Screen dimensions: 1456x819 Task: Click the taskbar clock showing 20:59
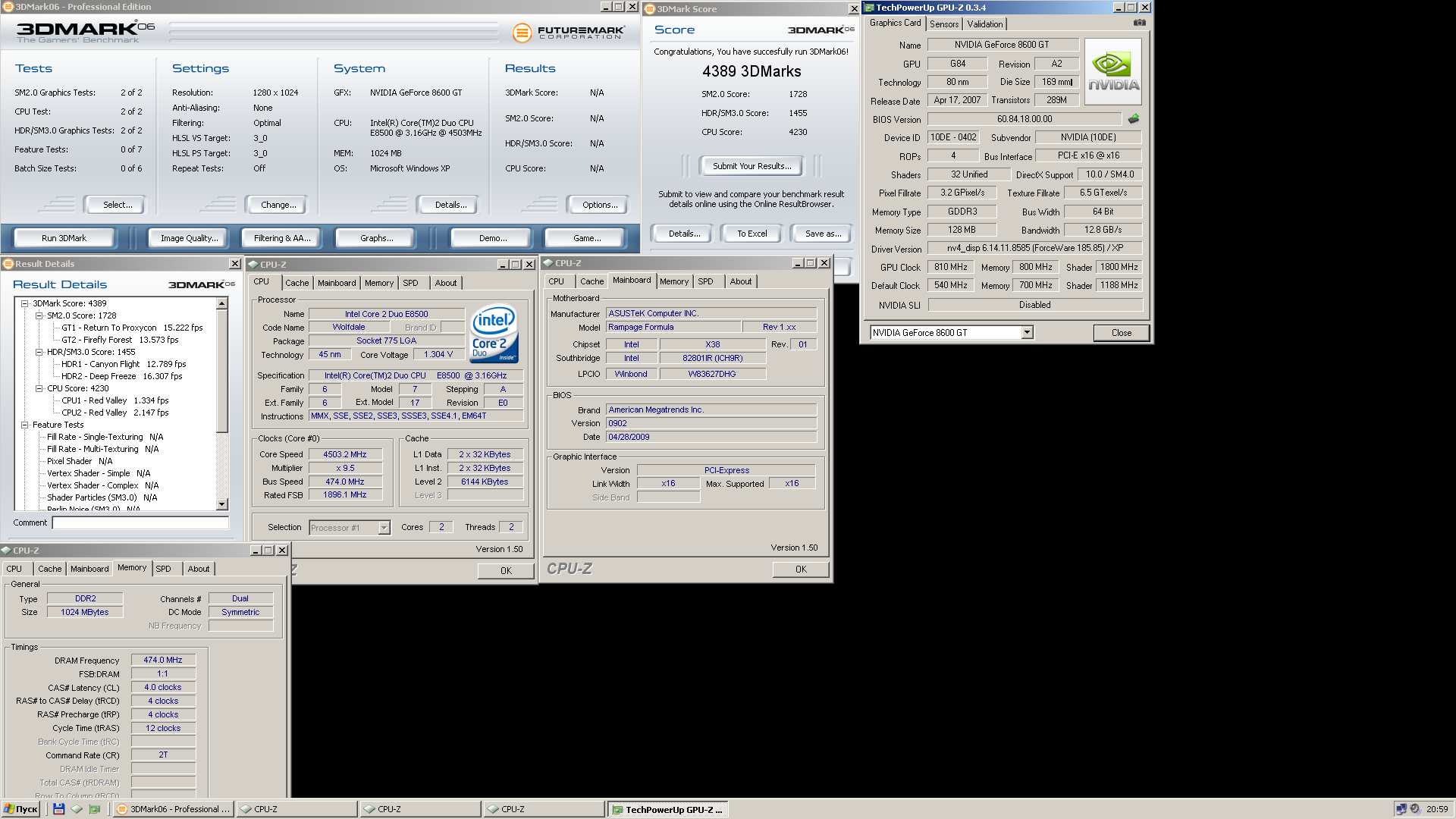click(1436, 809)
